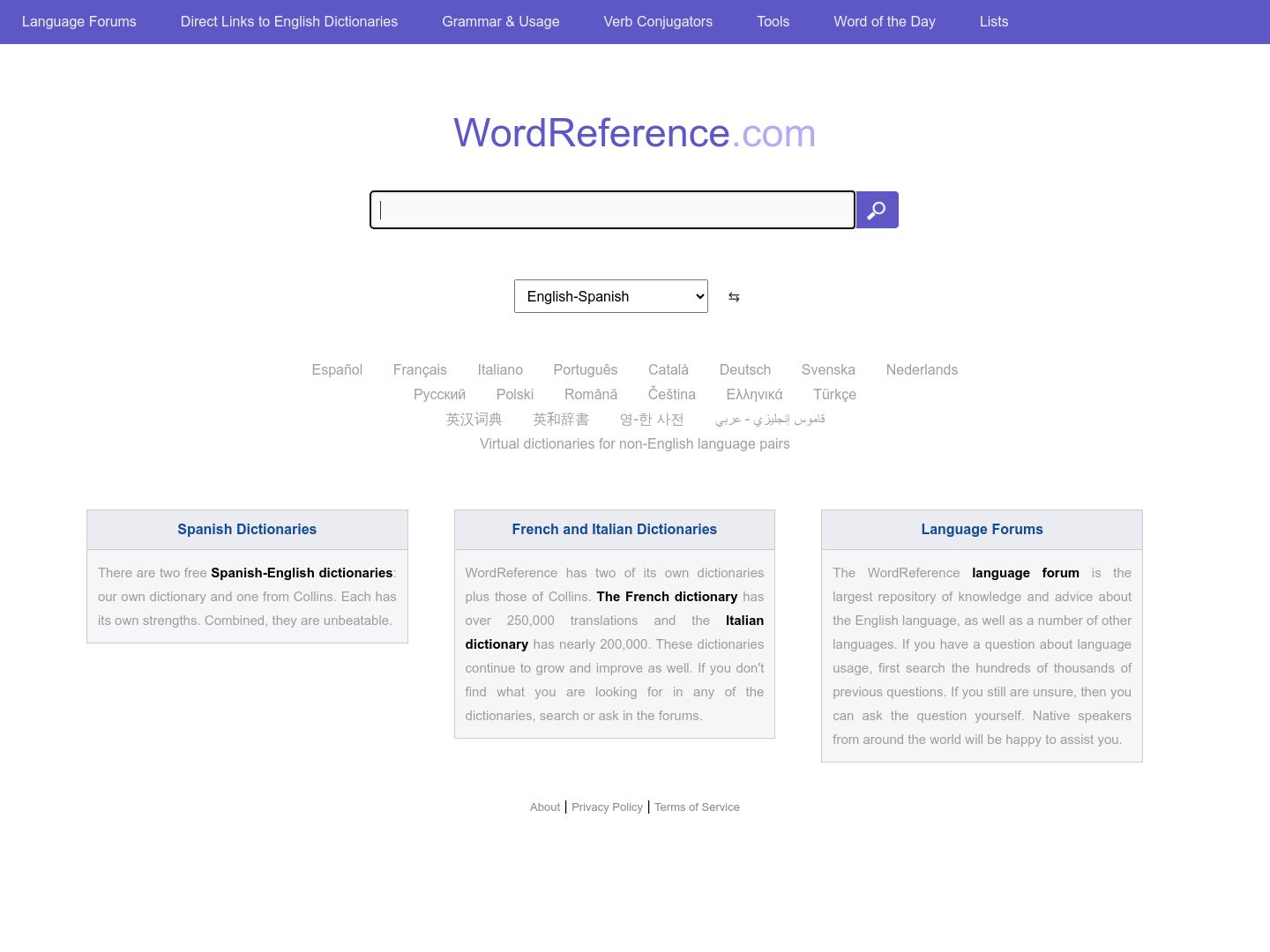The width and height of the screenshot is (1270, 952).
Task: Select the Русский language link
Action: 439,394
